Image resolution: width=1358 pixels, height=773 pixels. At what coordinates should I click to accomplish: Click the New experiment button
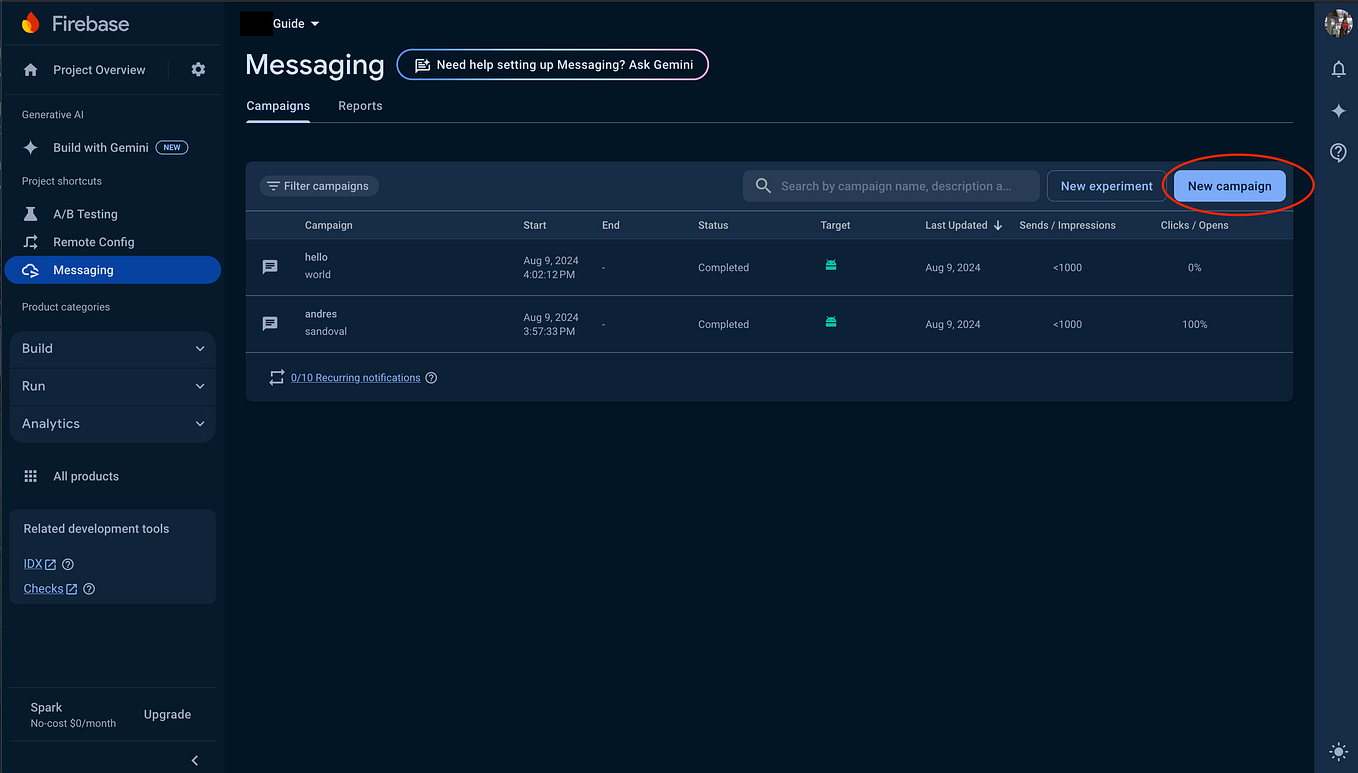point(1107,186)
